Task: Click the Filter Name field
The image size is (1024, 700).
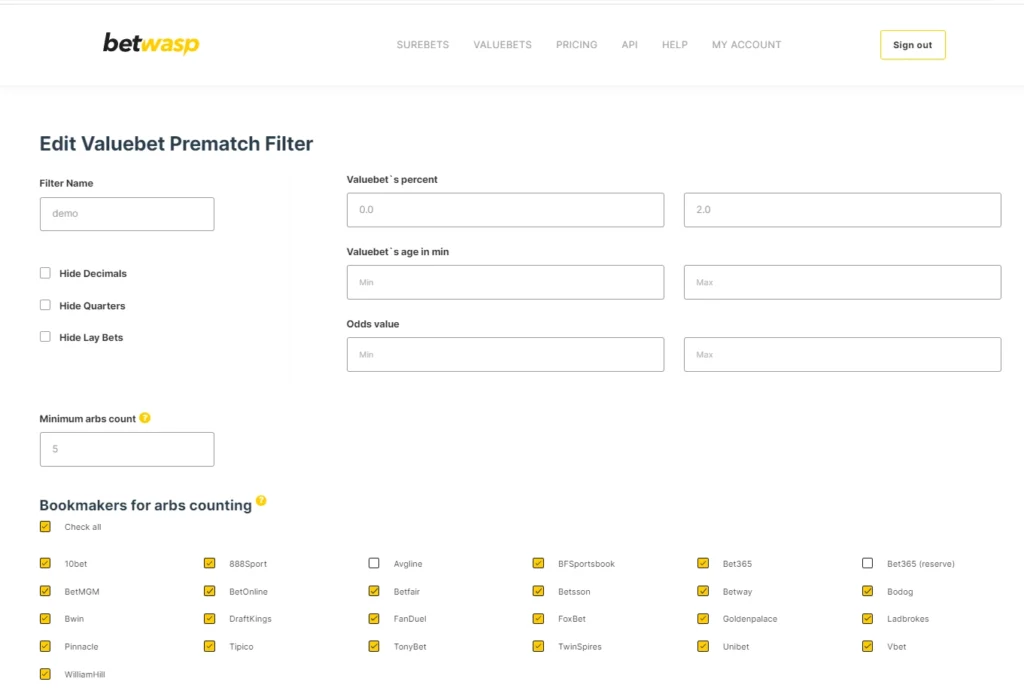Action: point(127,214)
